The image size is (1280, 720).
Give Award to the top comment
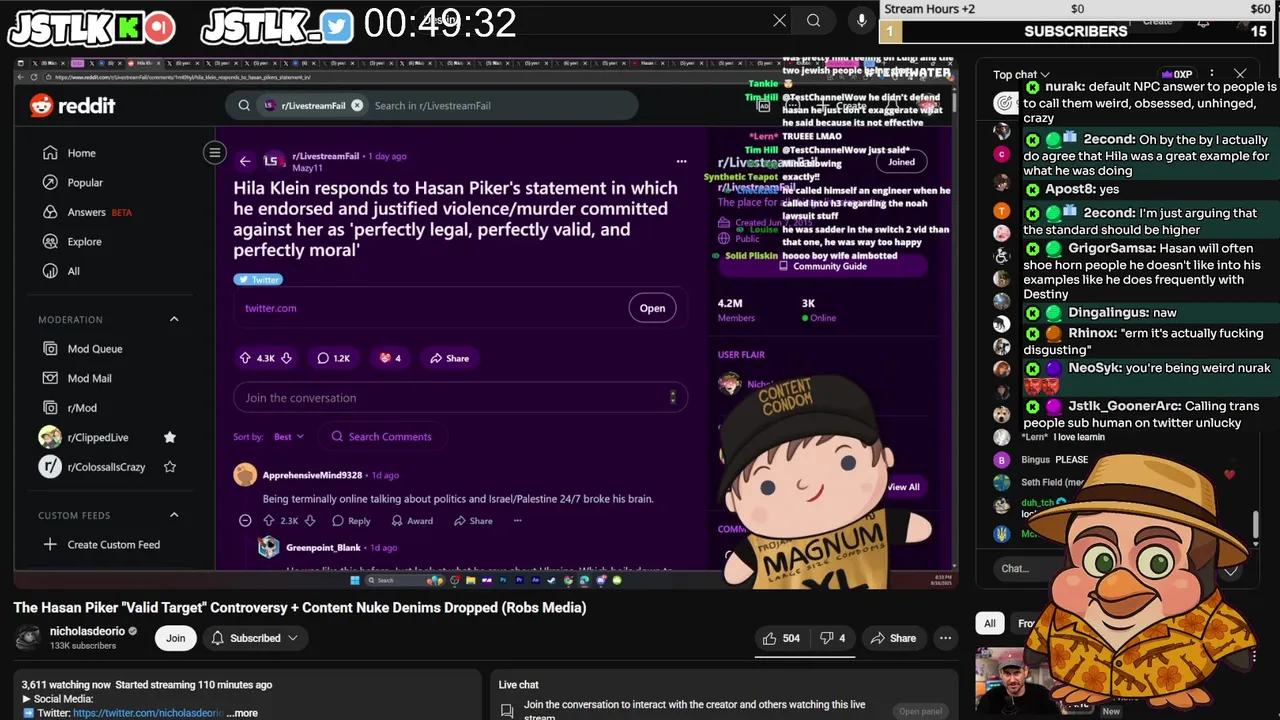click(412, 521)
